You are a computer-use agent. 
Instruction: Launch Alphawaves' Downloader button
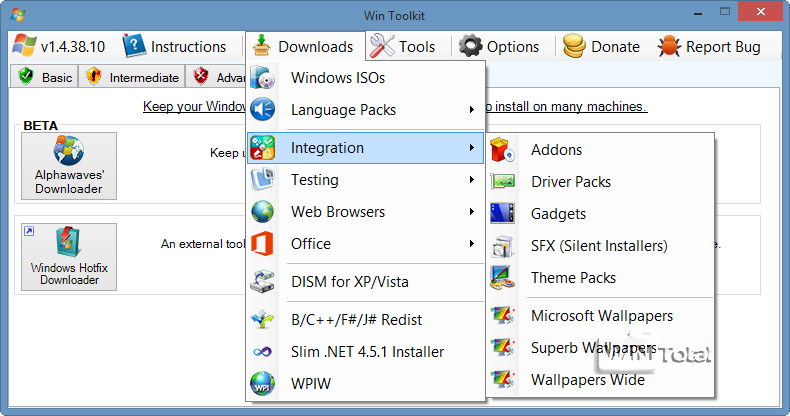69,166
